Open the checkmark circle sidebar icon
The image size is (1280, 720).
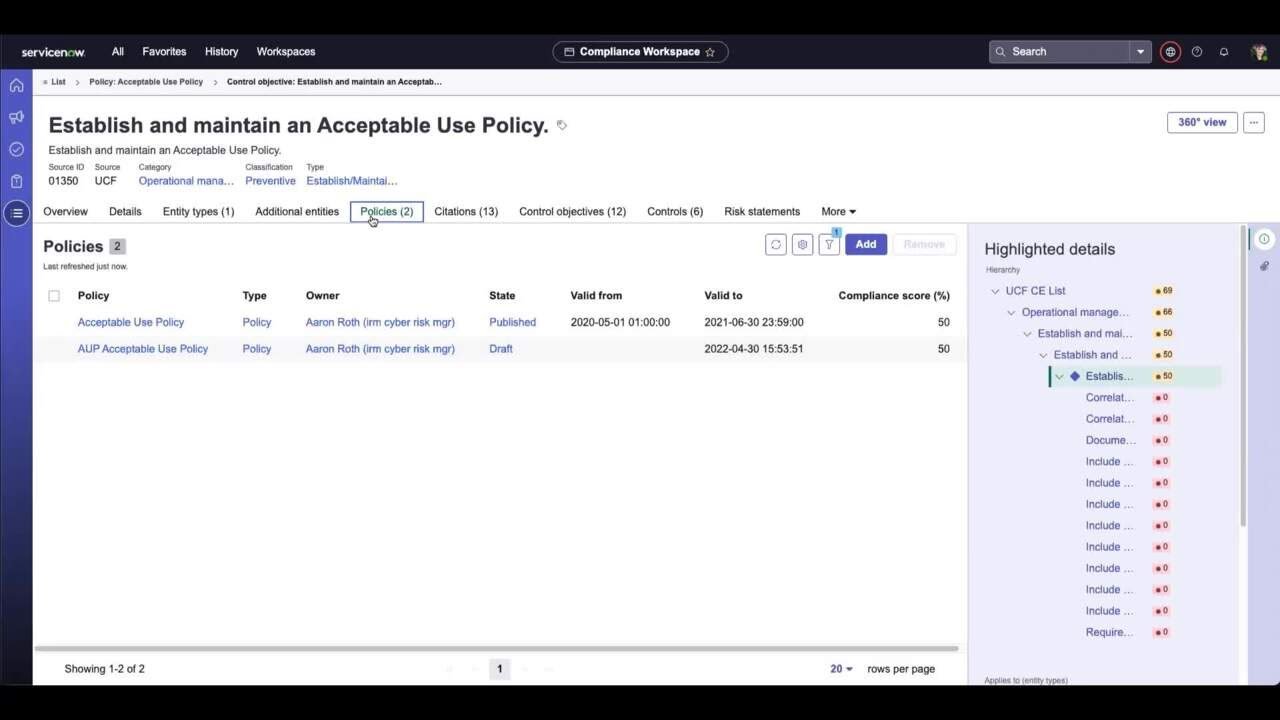point(16,149)
